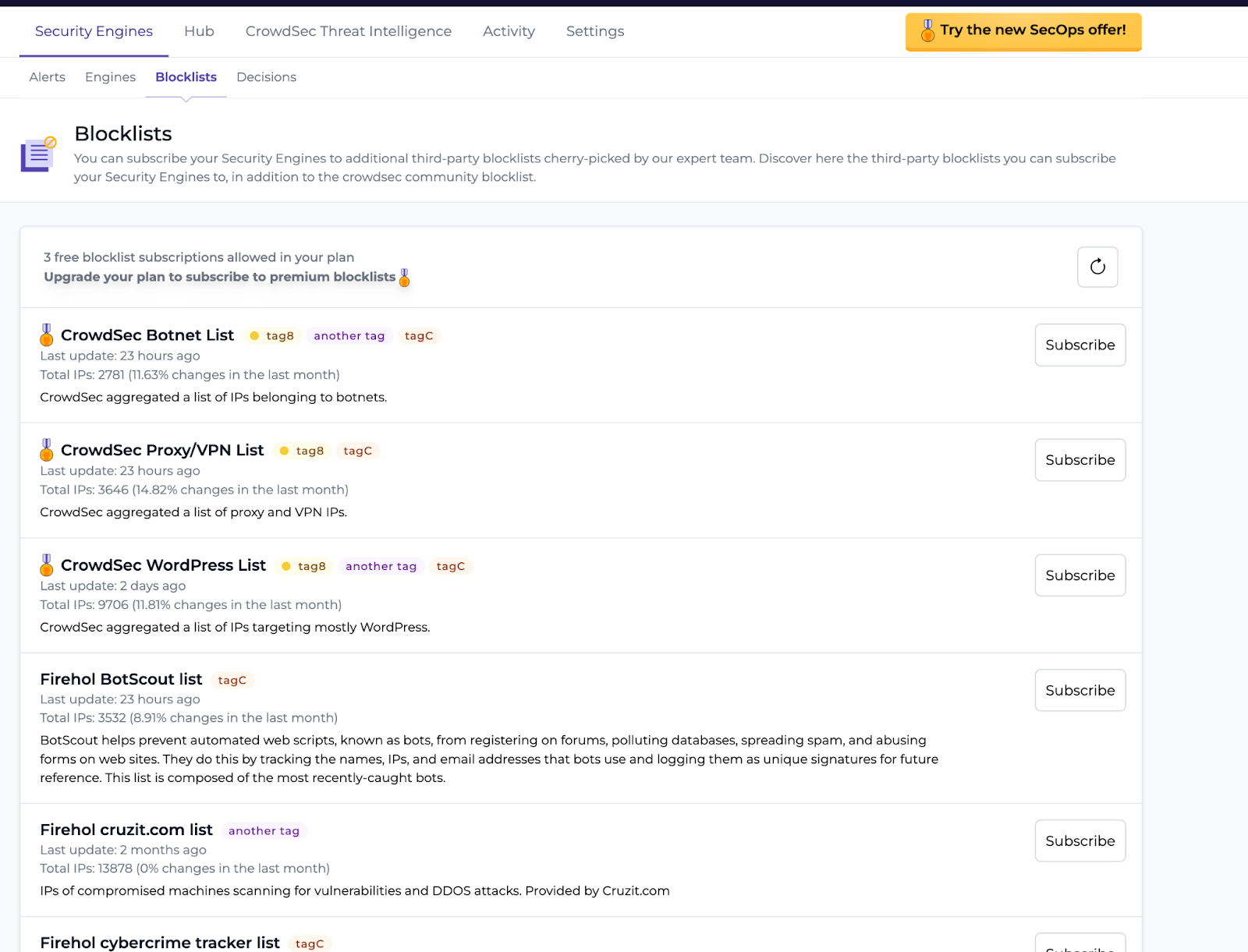Click 'Total IPs: 3532' line
Image resolution: width=1248 pixels, height=952 pixels.
(x=189, y=718)
